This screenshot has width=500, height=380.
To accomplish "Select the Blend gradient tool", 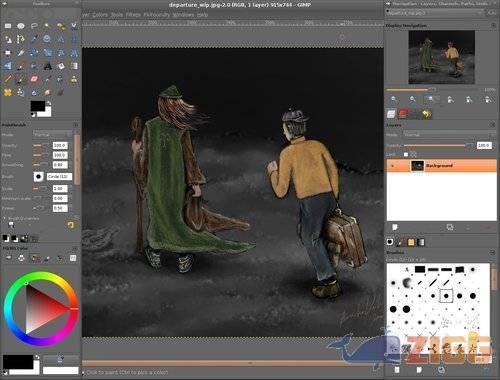I will [x=74, y=66].
